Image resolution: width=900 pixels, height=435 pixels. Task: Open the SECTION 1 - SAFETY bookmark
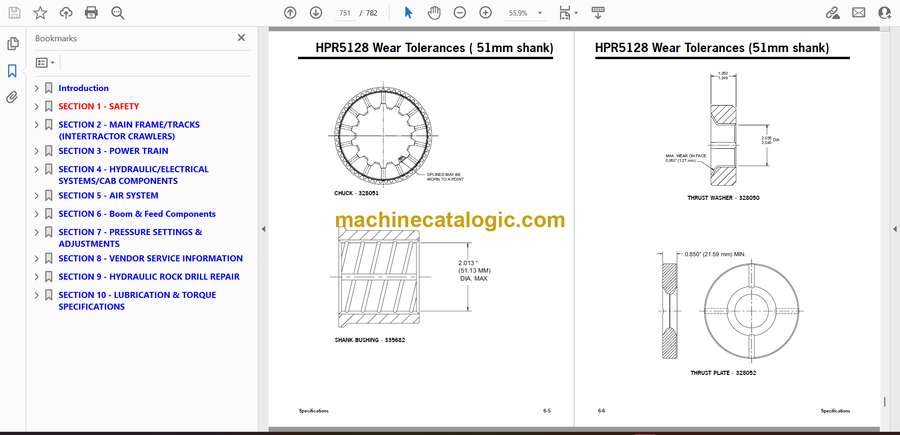click(x=99, y=107)
